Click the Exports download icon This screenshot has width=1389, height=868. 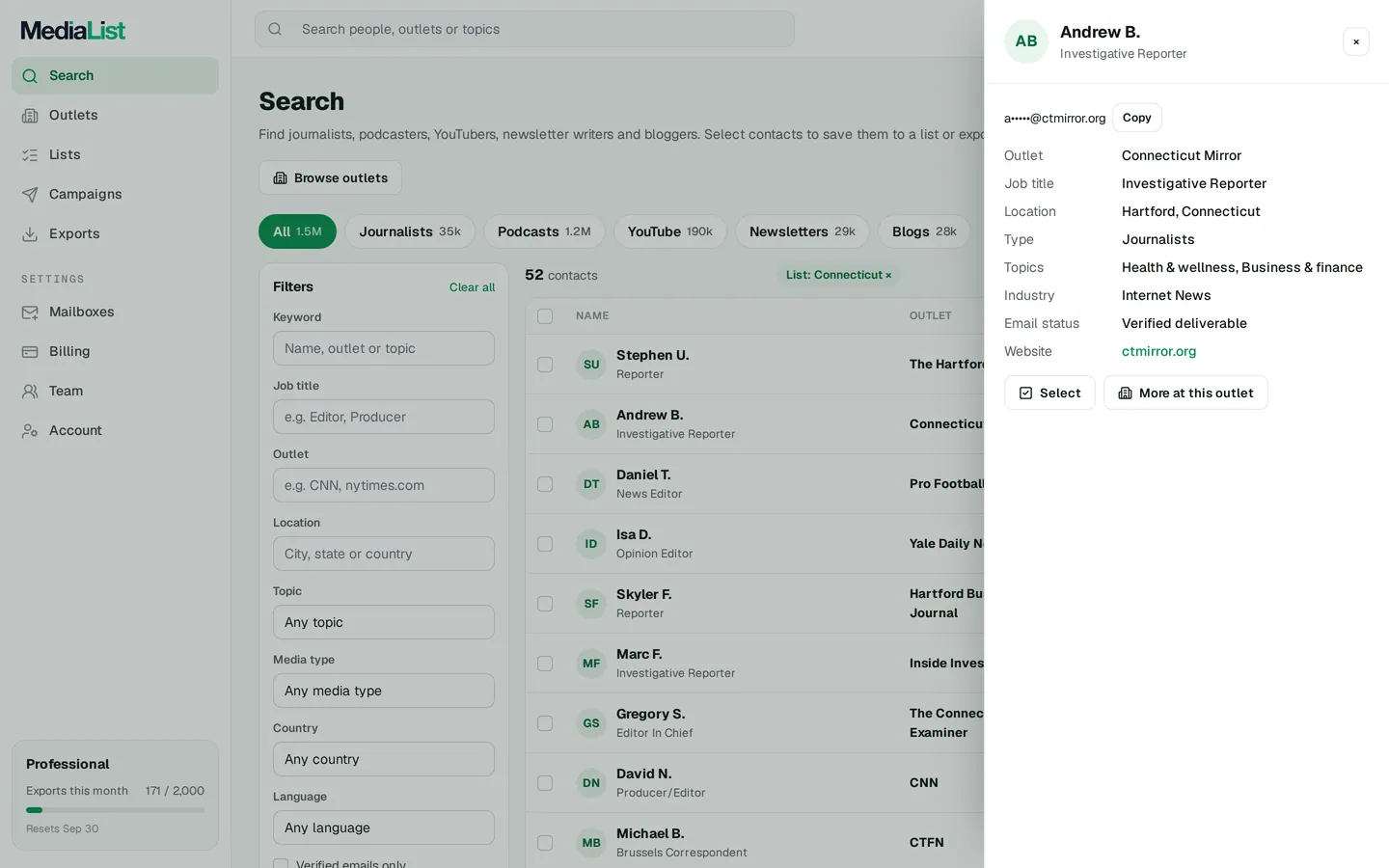pyautogui.click(x=30, y=234)
